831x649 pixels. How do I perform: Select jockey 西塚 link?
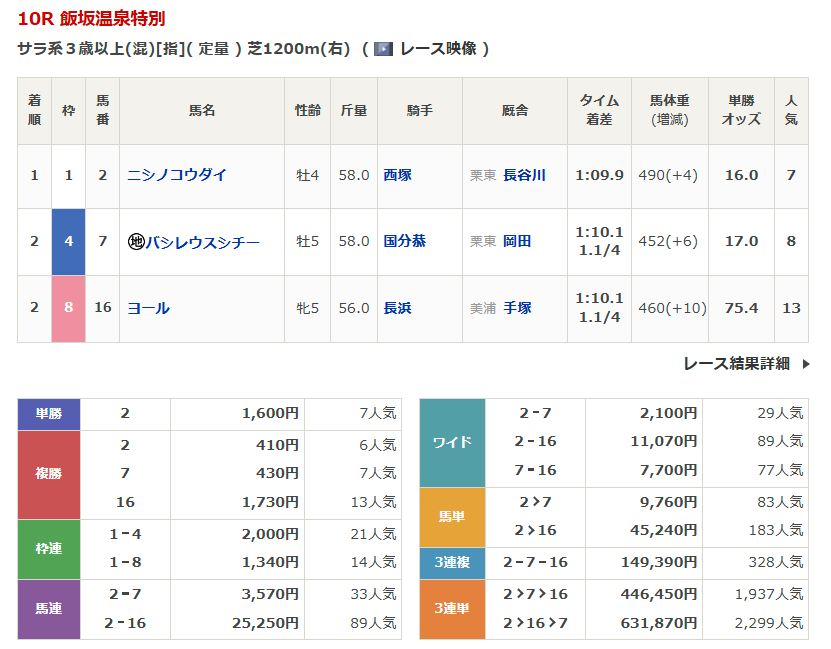tap(397, 175)
